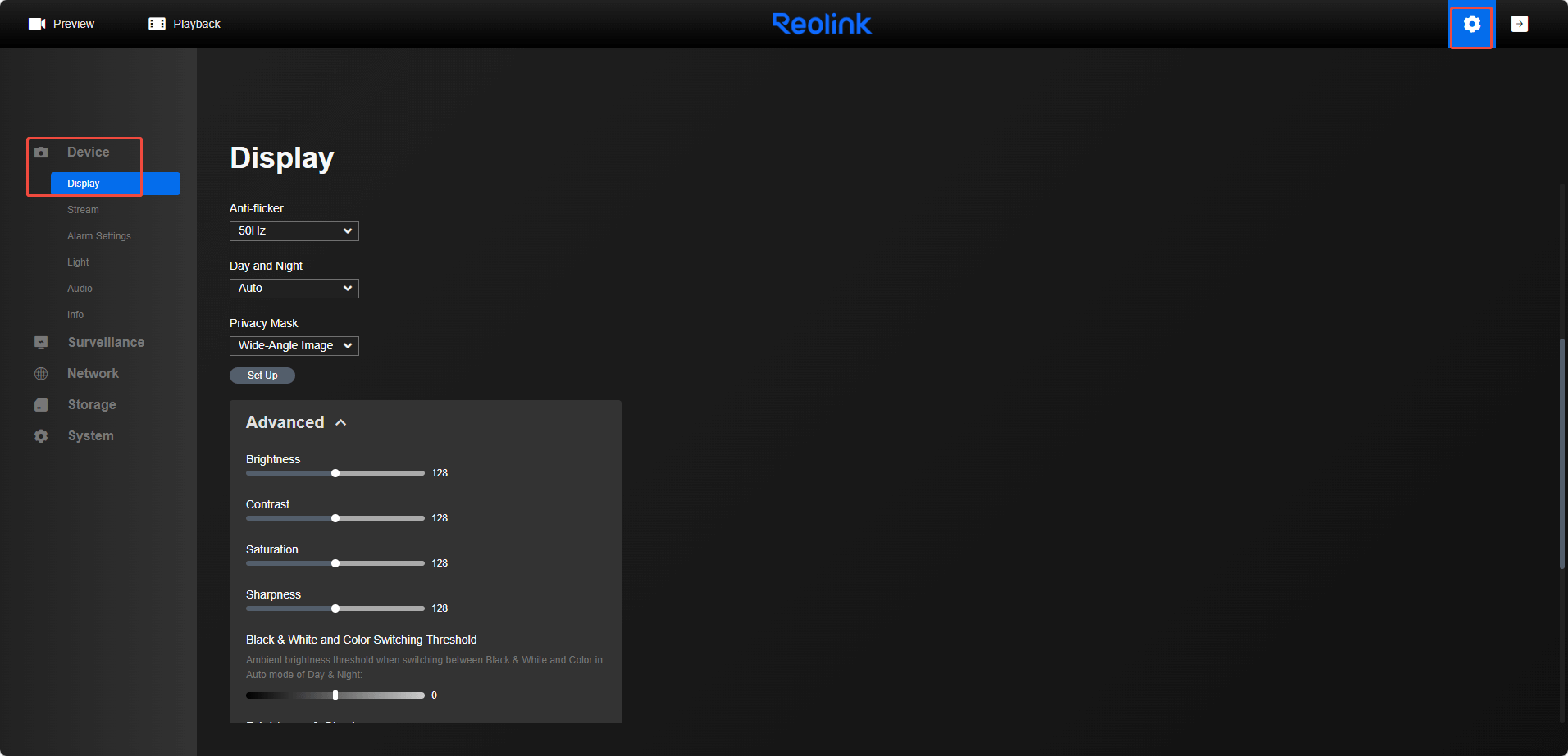Select the Surveillance monitor icon

[41, 342]
